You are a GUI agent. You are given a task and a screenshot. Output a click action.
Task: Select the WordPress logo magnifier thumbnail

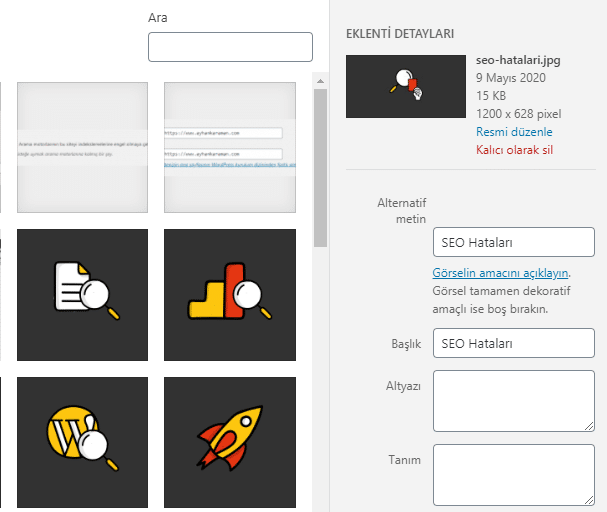point(82,442)
